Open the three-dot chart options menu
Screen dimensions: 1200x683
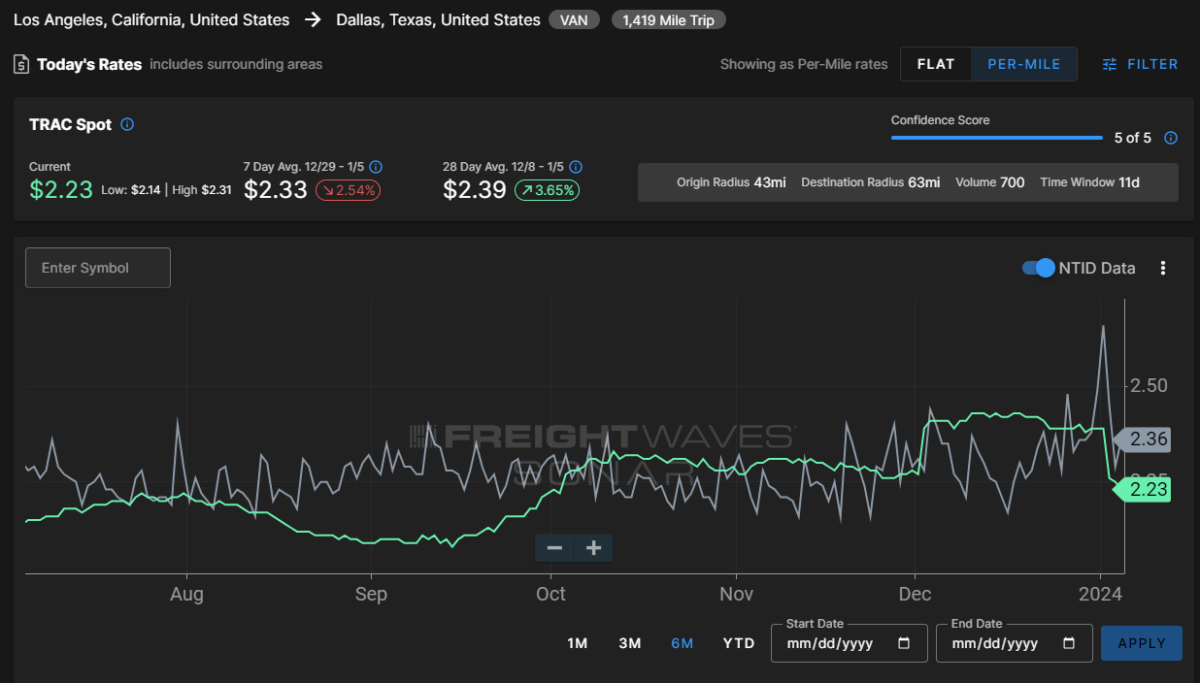(x=1162, y=268)
